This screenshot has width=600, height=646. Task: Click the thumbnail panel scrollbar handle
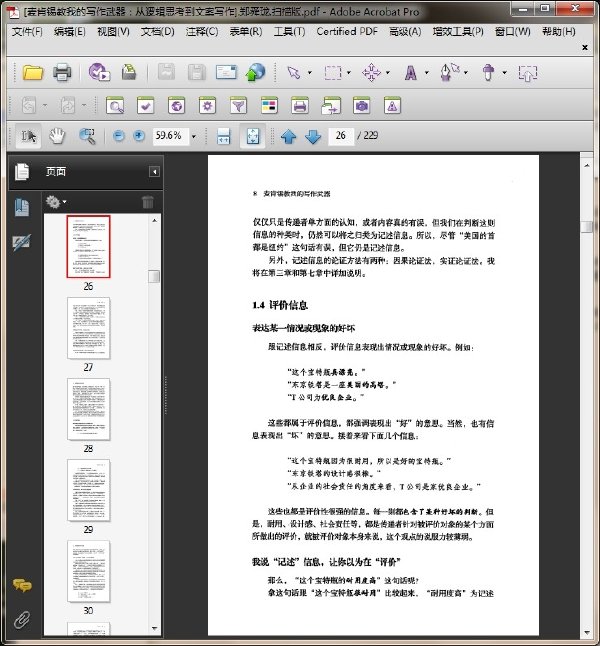click(154, 276)
